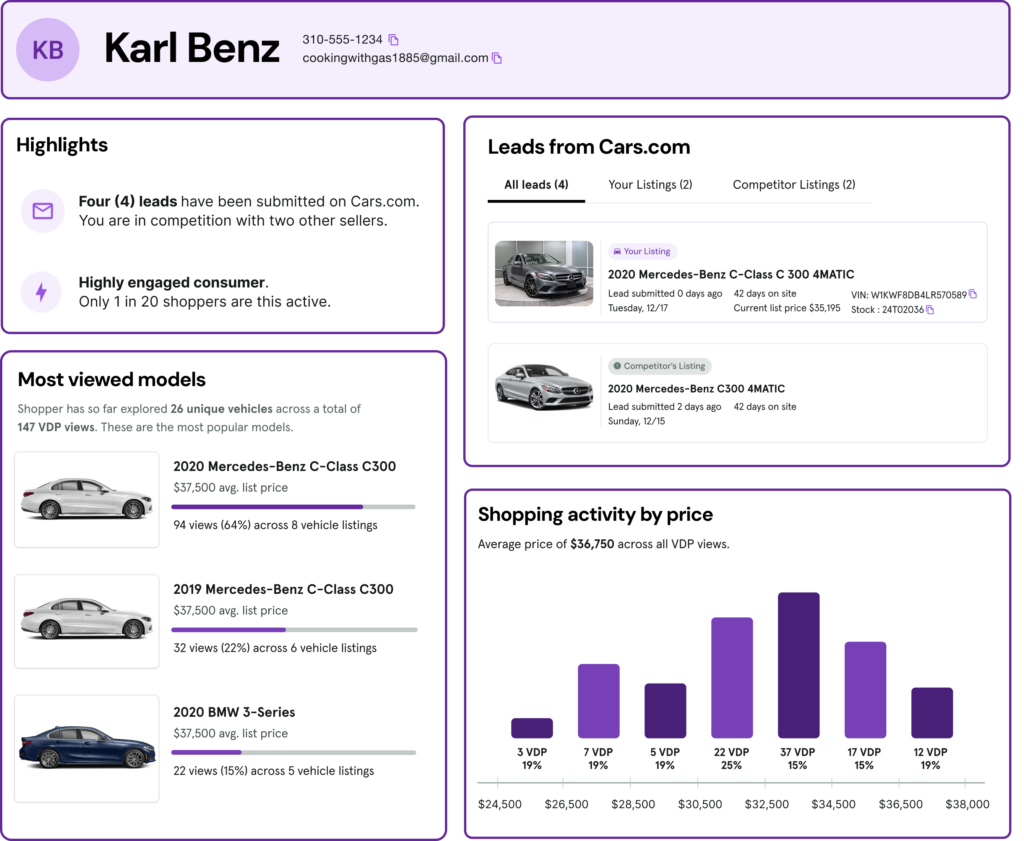Copy the stock number 24T02036
The height and width of the screenshot is (841, 1024).
(930, 310)
